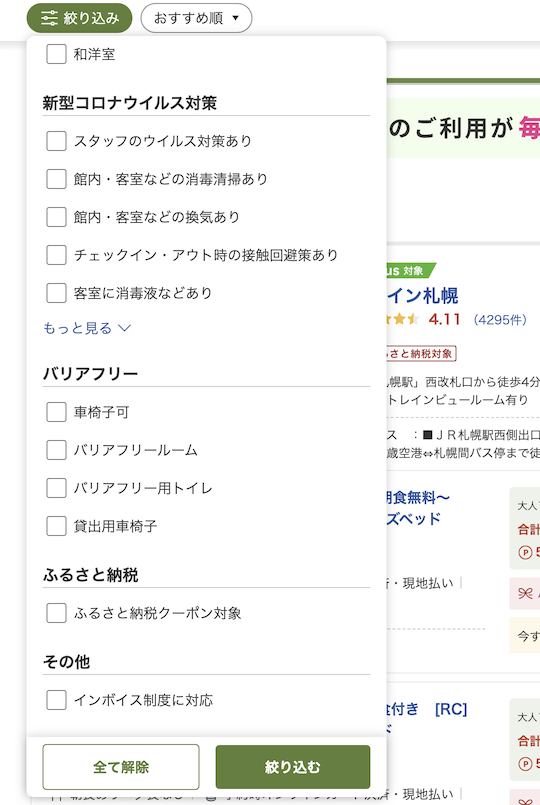Click the 絞り込み filter button
The height and width of the screenshot is (805, 540).
(79, 18)
